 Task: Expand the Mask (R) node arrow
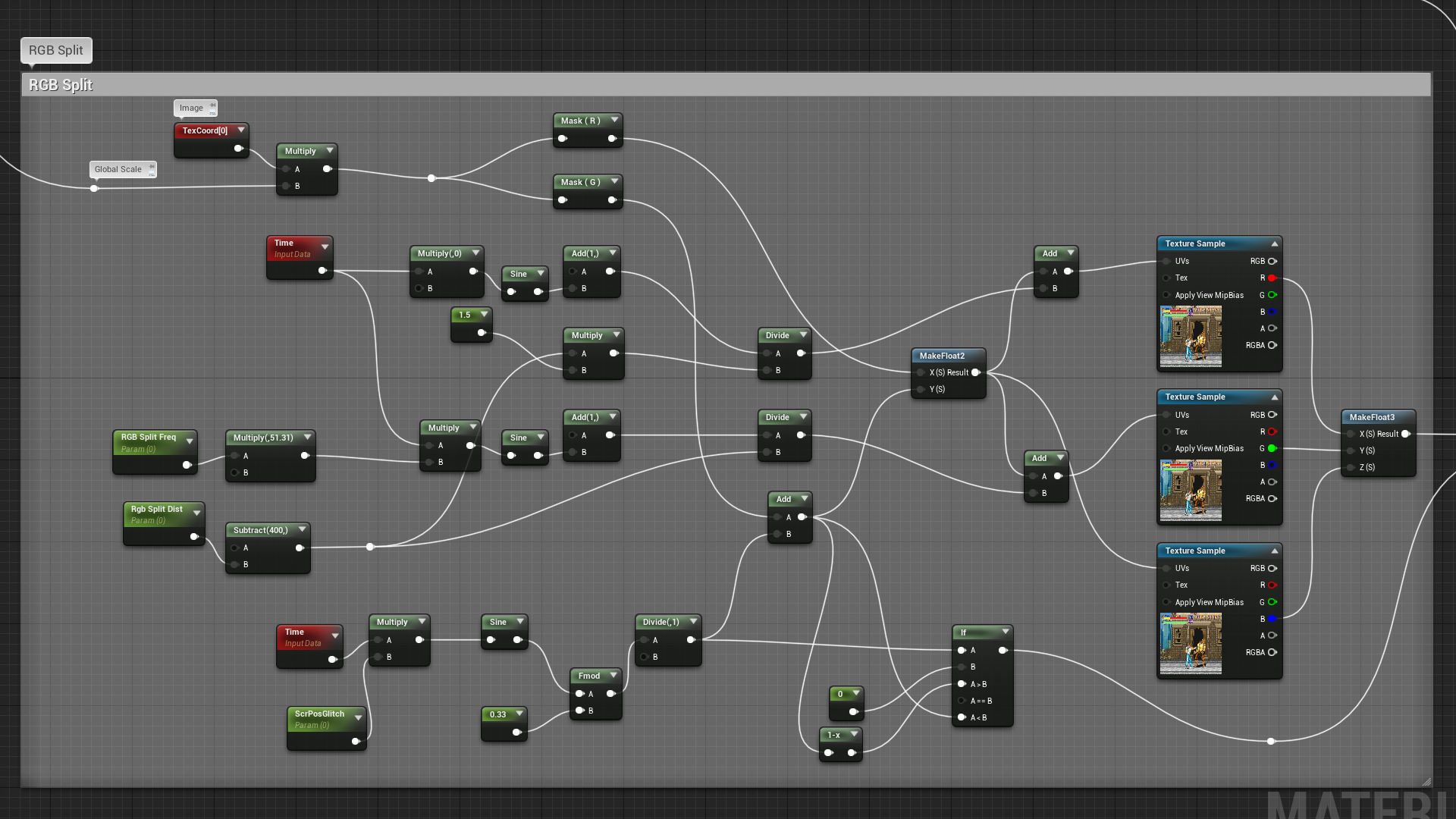coord(614,120)
